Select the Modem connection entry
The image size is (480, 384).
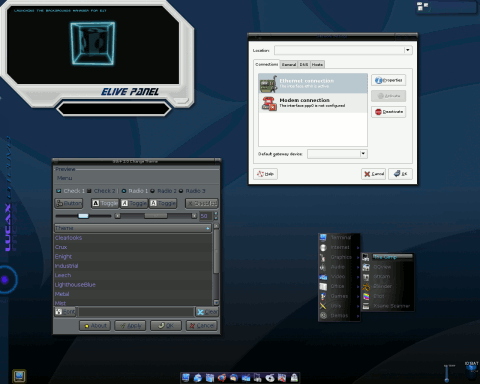[x=313, y=103]
